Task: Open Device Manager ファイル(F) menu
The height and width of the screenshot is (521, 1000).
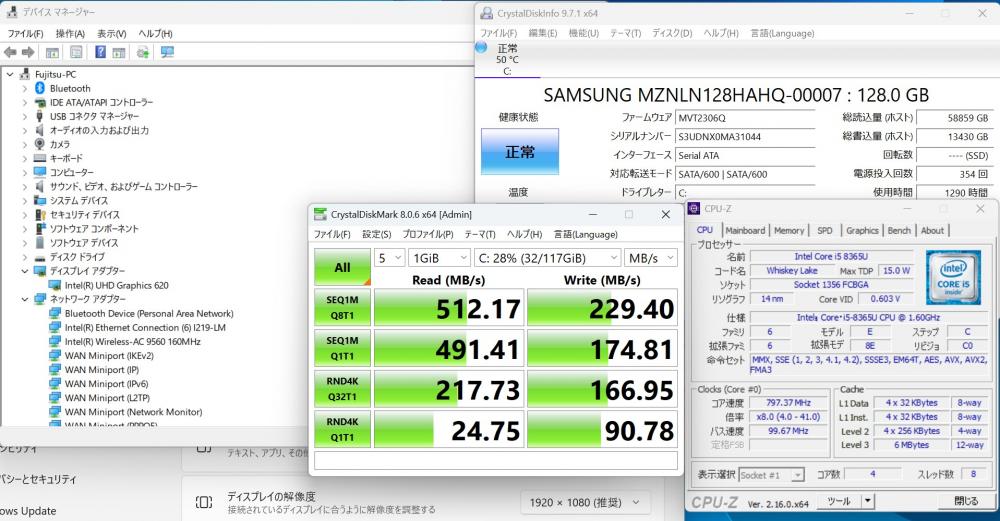Action: (x=26, y=33)
